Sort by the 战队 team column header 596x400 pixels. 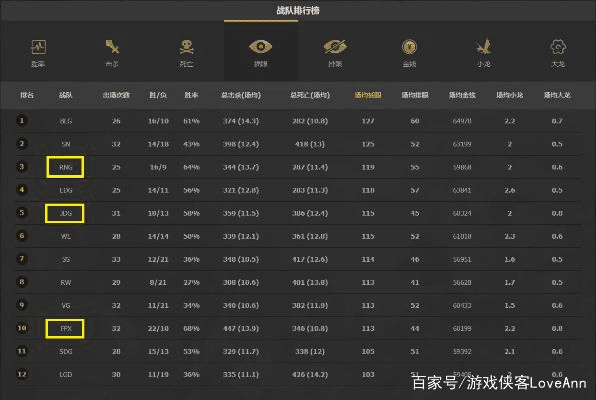[x=66, y=95]
